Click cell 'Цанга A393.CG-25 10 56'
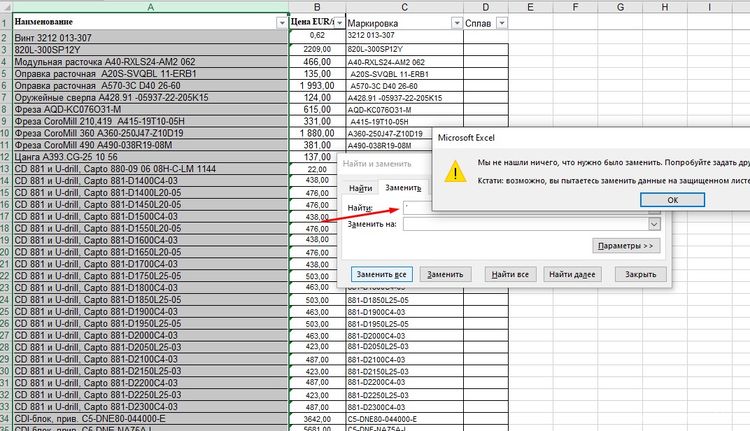 tap(150, 156)
